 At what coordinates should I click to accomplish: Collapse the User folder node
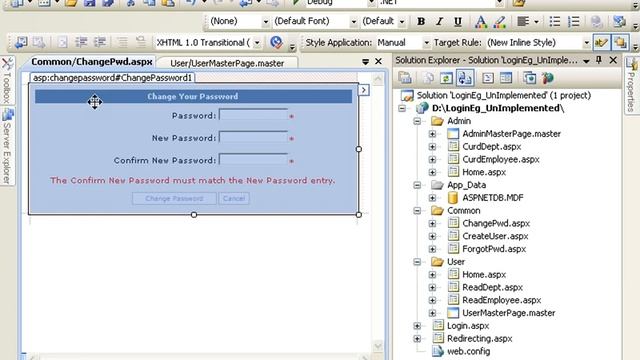(417, 262)
